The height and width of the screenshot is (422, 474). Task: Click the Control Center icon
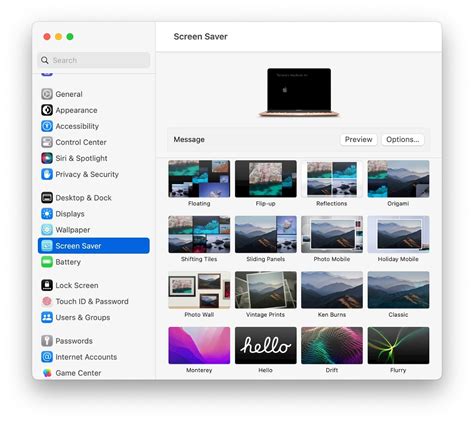pyautogui.click(x=47, y=142)
